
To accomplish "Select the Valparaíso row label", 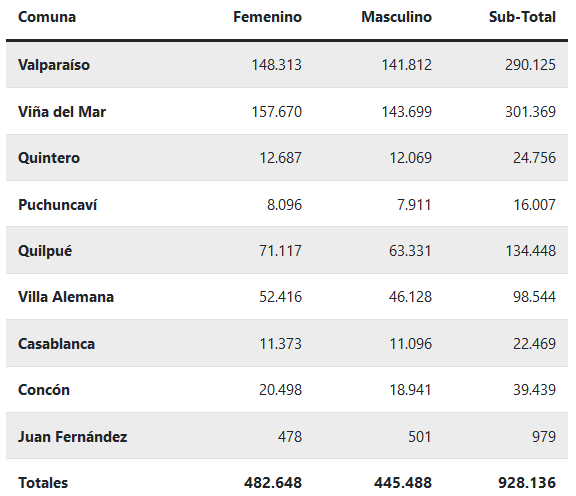I will click(x=54, y=65).
